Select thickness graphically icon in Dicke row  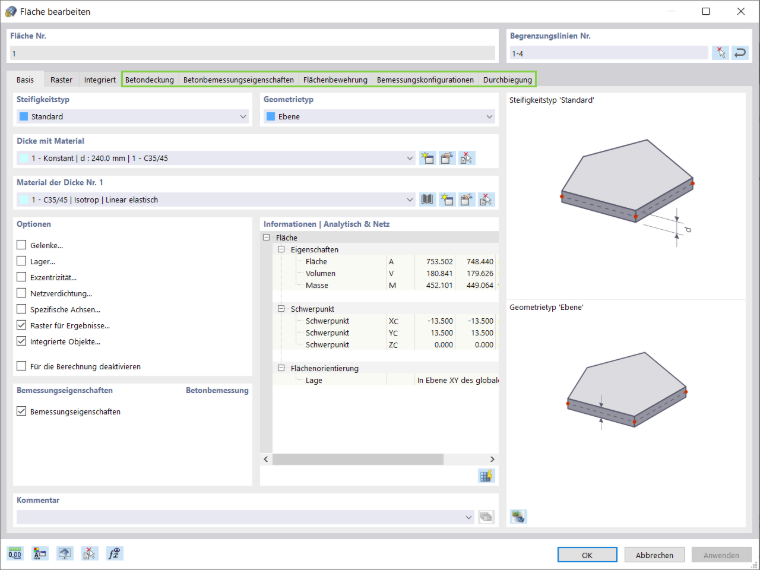(x=467, y=158)
